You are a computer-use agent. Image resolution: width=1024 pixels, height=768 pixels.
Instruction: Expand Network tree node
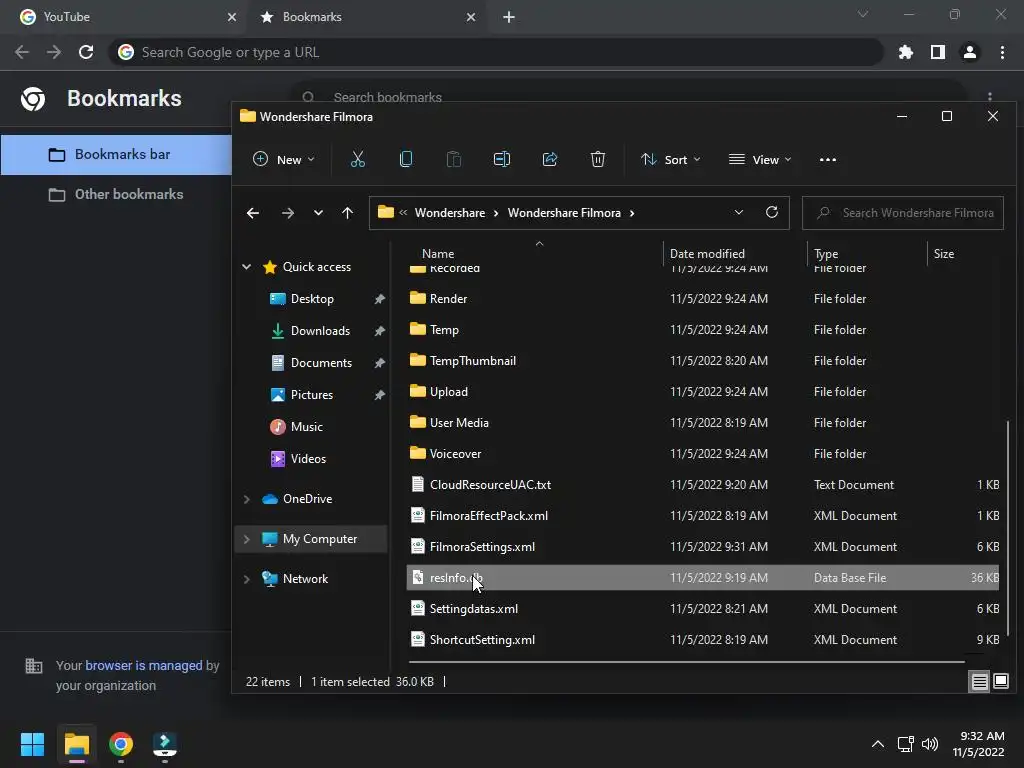[x=247, y=579]
